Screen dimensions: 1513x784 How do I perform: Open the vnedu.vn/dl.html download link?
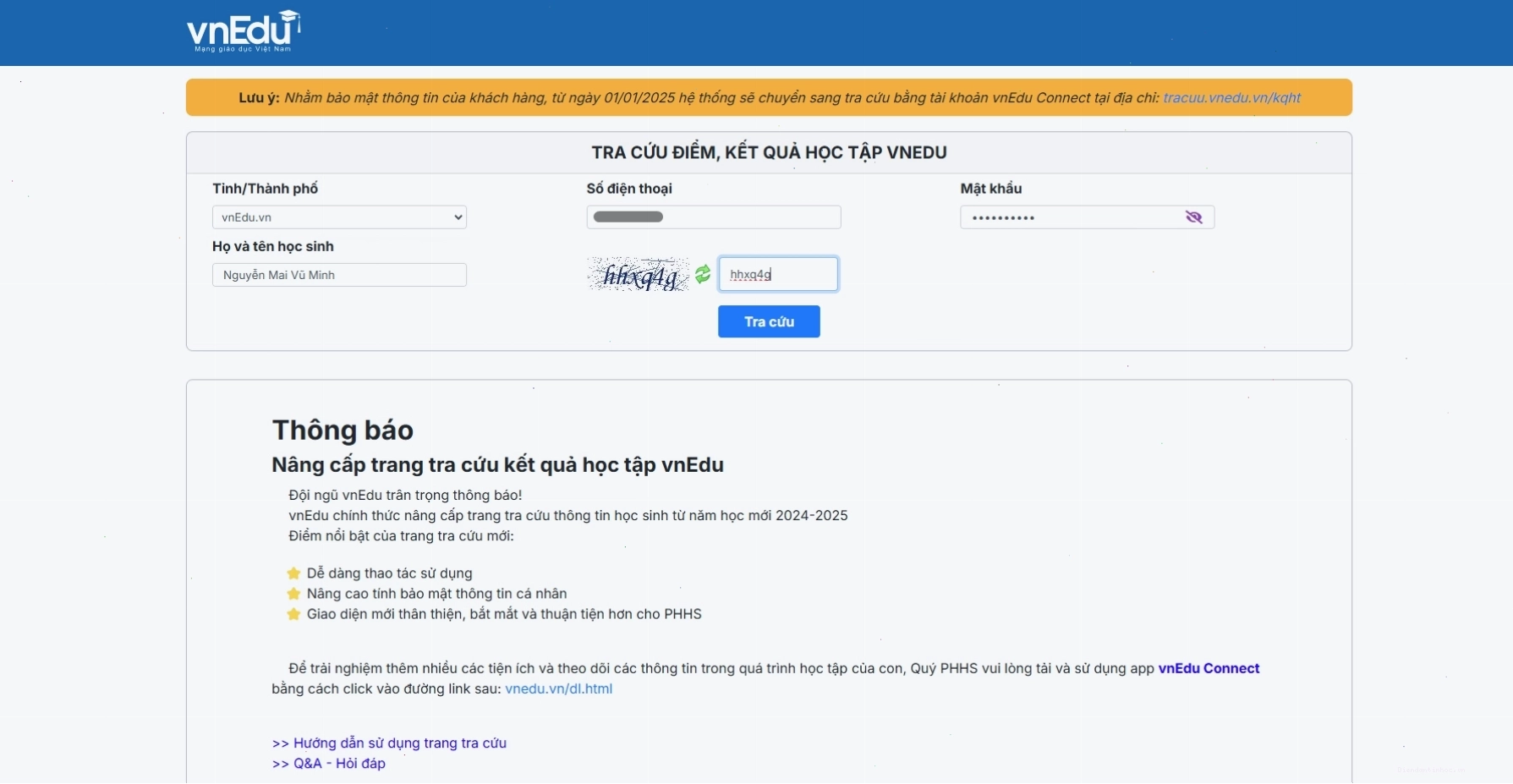[x=558, y=688]
